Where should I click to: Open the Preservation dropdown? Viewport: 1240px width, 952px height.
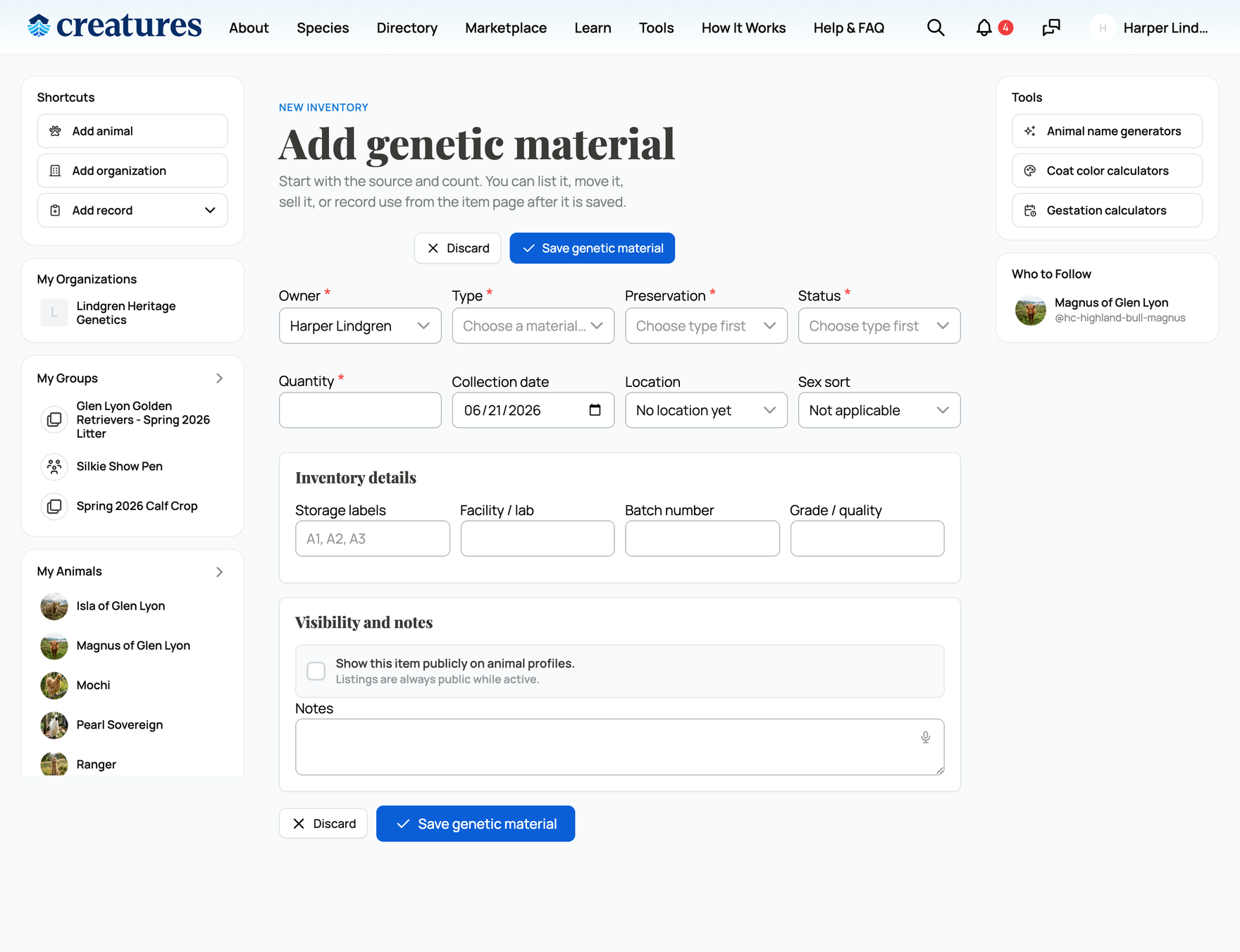(706, 326)
